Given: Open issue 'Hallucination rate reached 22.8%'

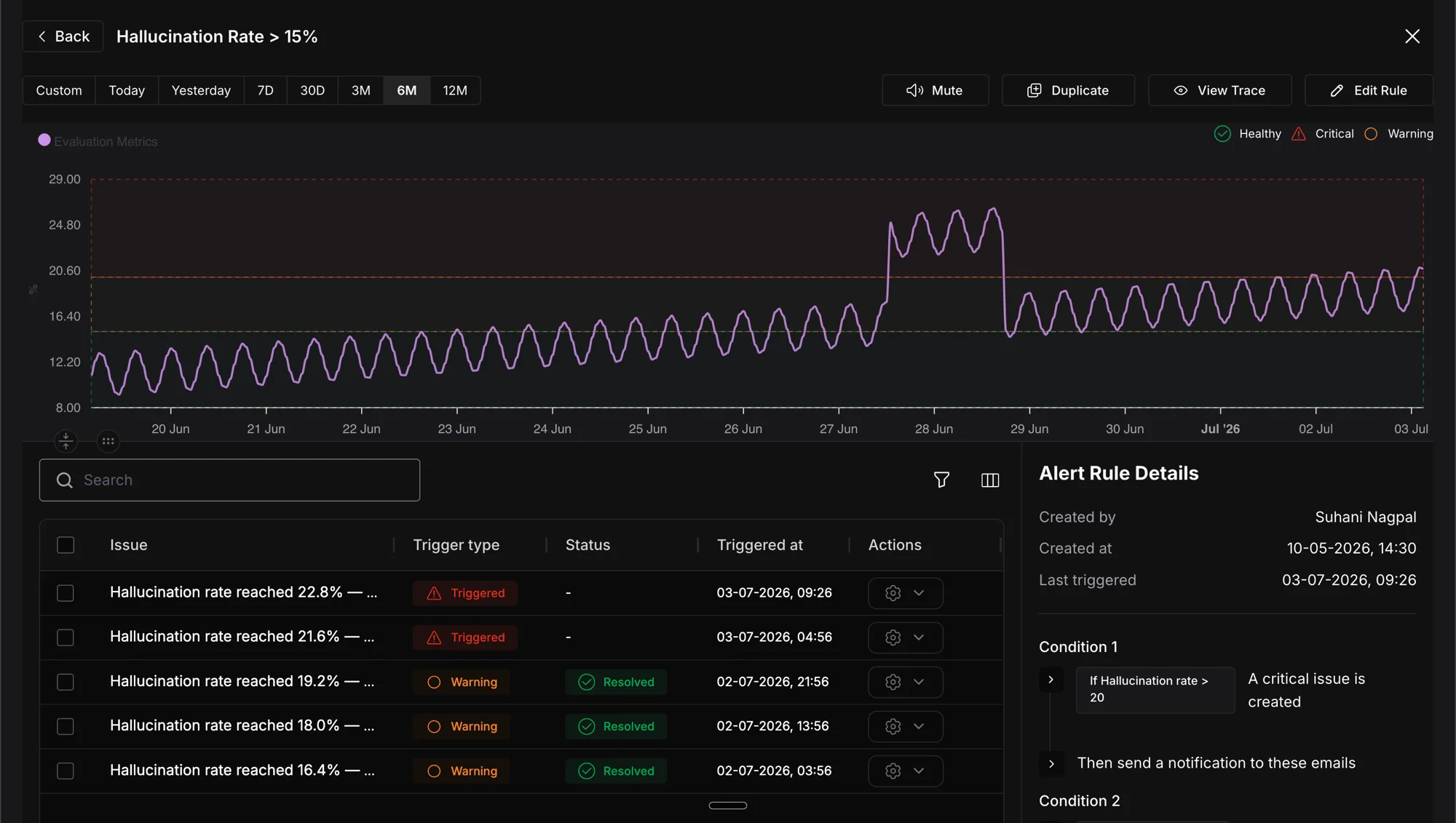Looking at the screenshot, I should (x=243, y=592).
